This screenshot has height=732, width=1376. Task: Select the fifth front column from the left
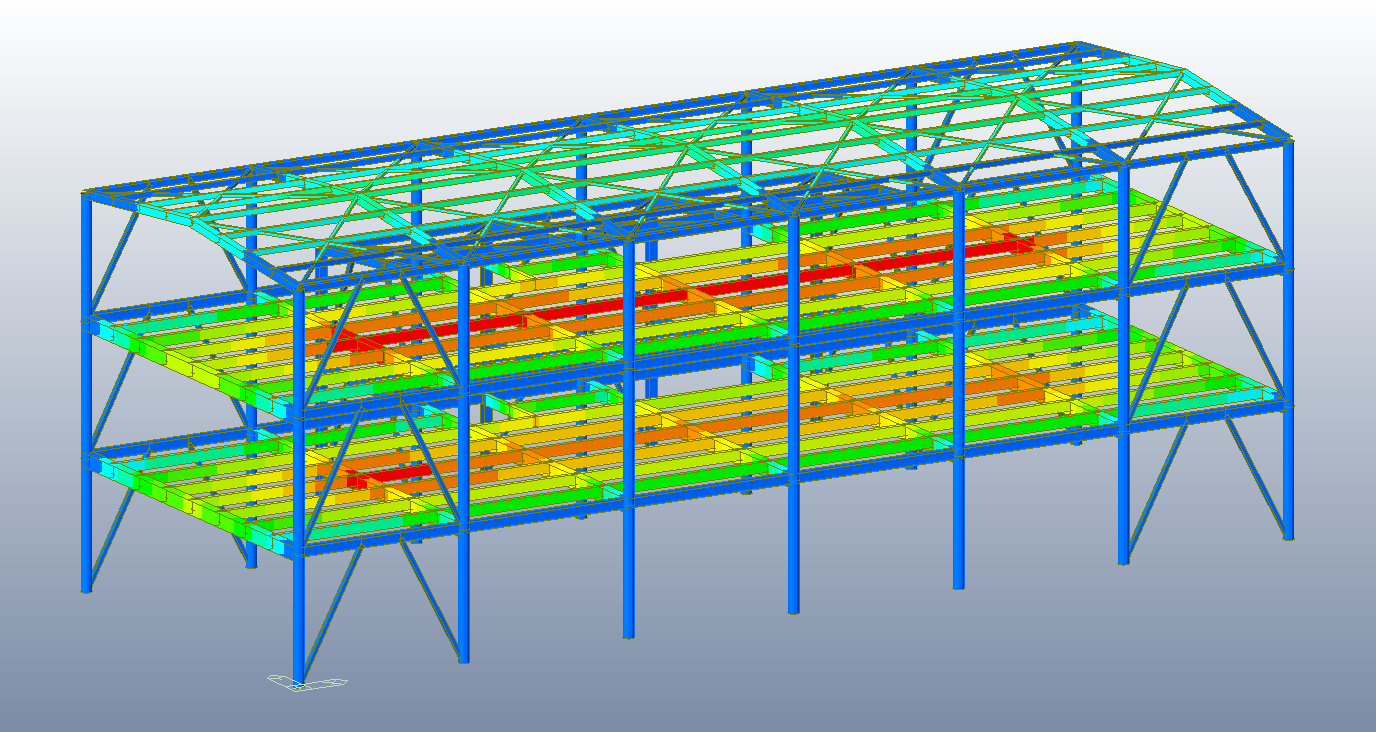[x=958, y=520]
